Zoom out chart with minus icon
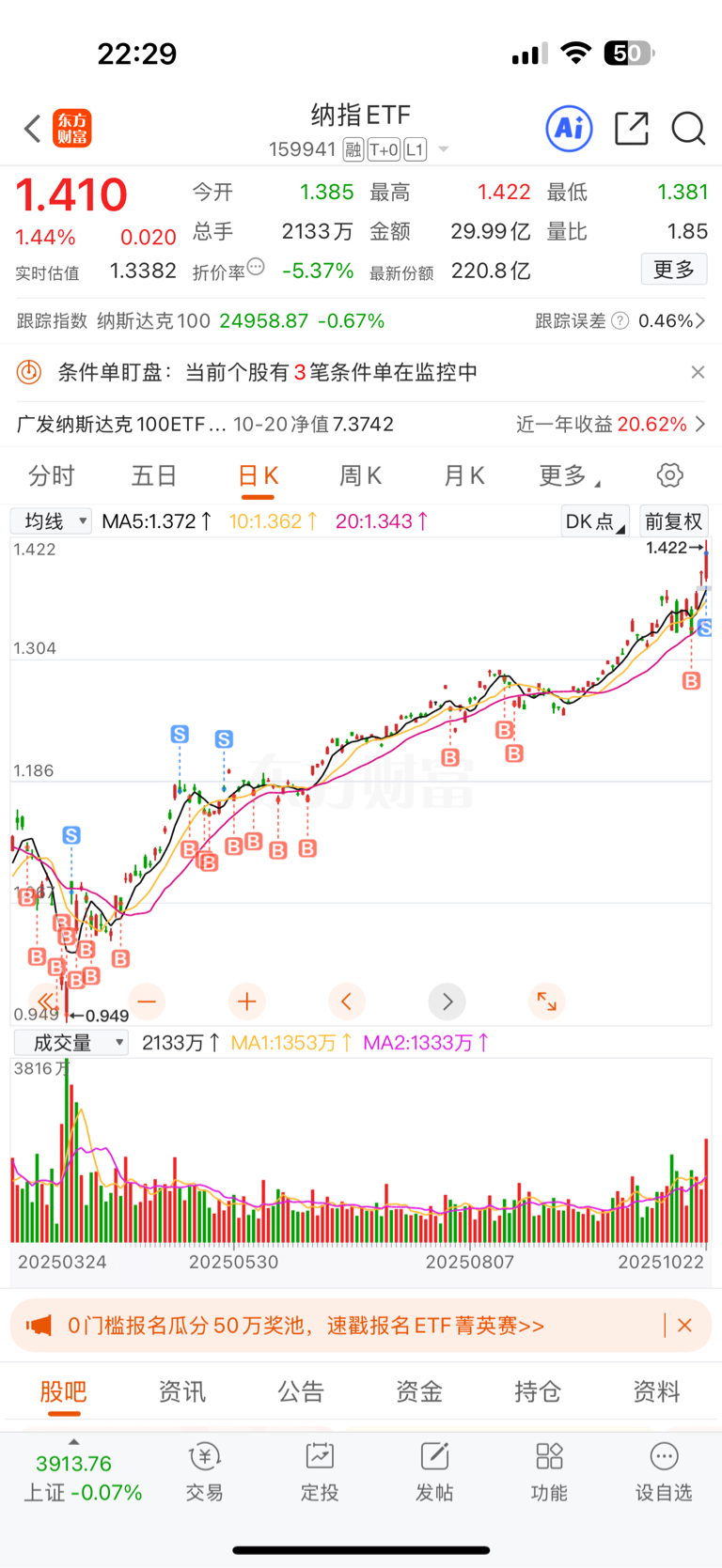This screenshot has height=1568, width=722. 147,1001
